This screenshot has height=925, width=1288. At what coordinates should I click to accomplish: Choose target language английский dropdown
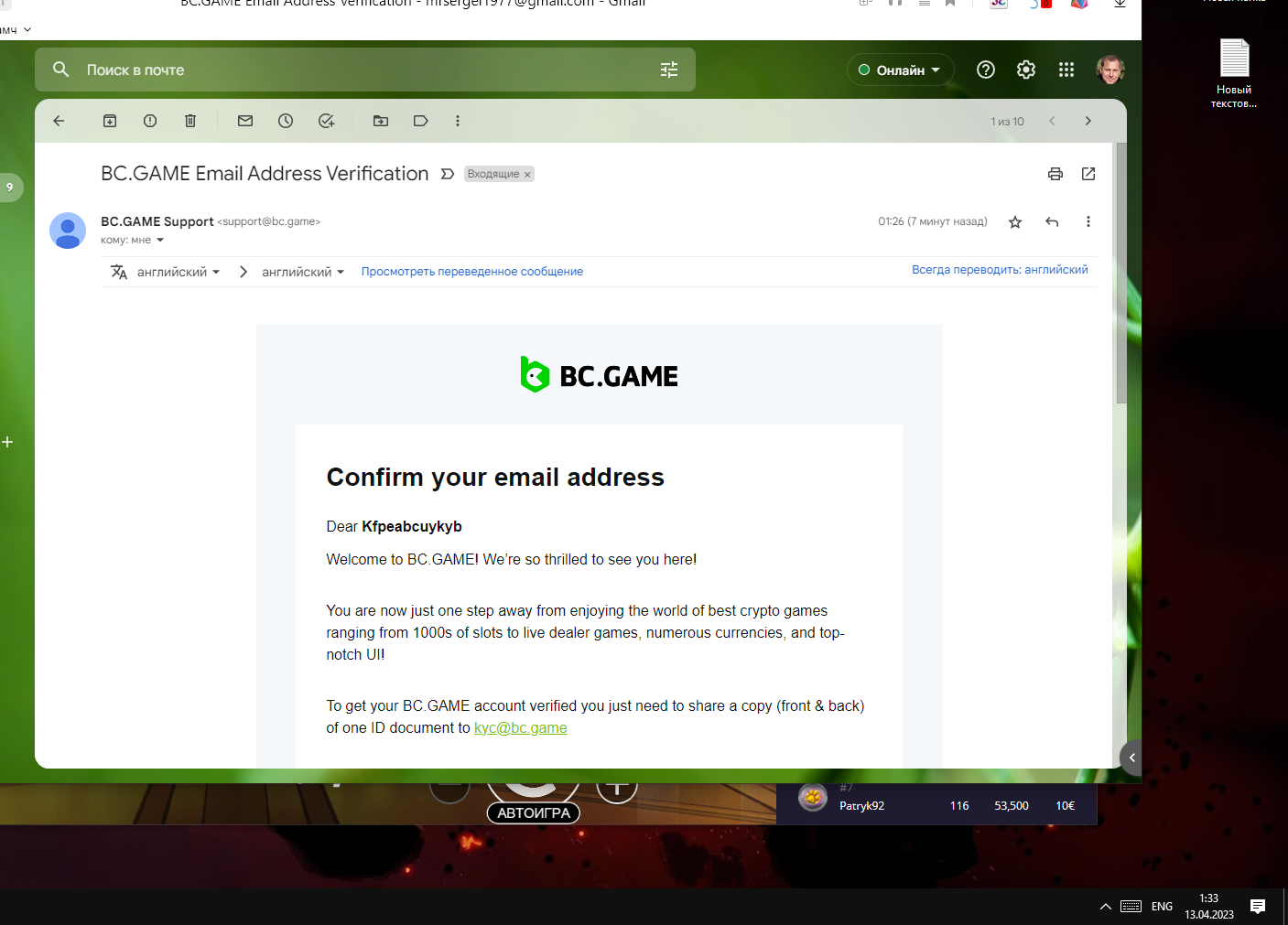tap(303, 272)
